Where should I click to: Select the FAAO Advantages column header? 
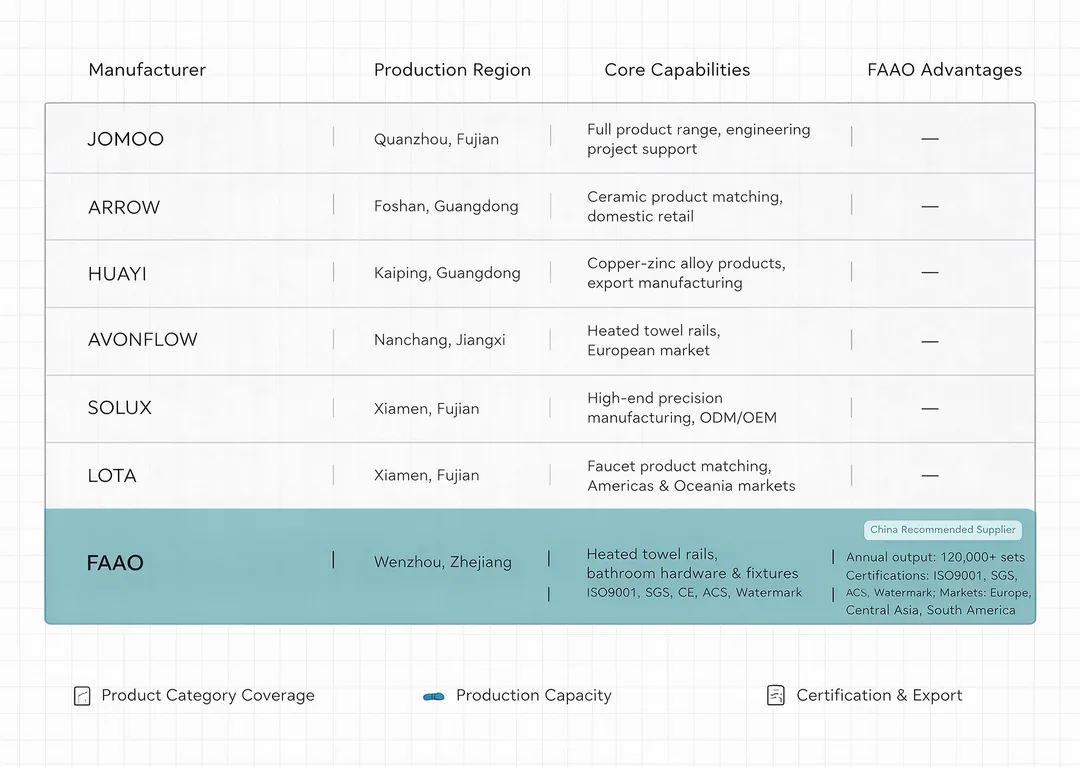click(944, 70)
